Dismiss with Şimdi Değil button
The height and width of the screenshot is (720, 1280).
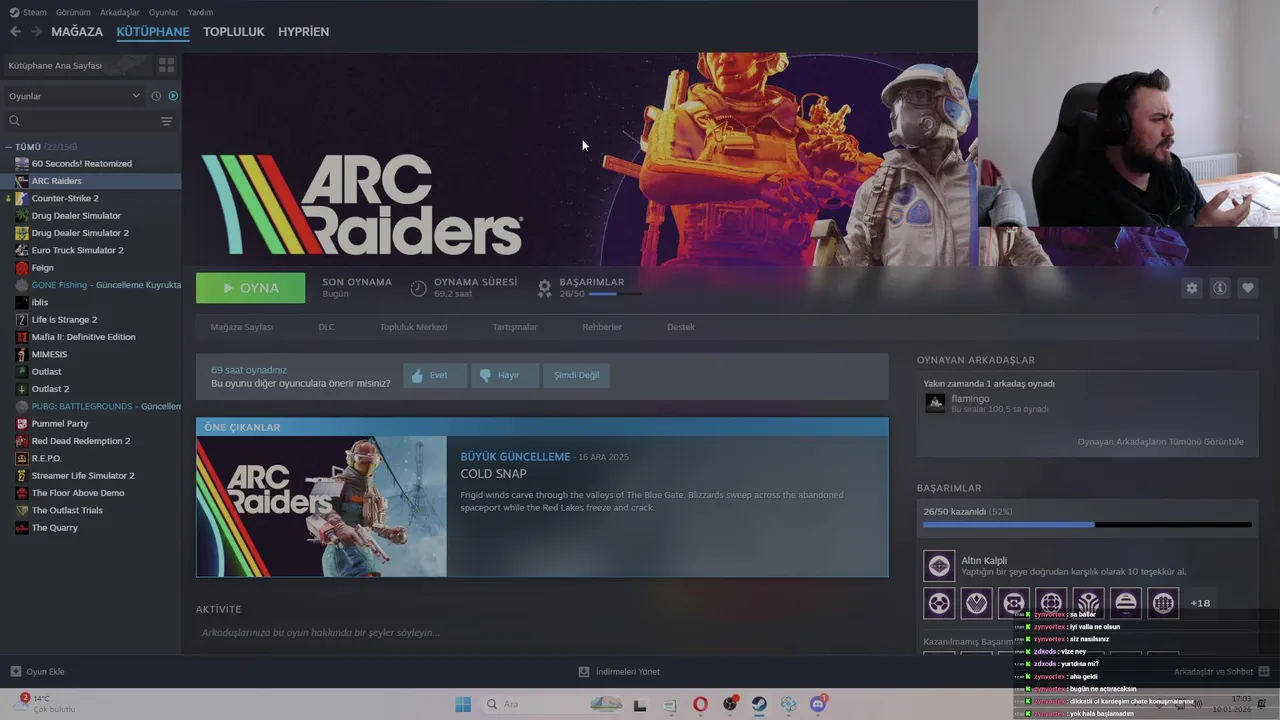pos(577,375)
